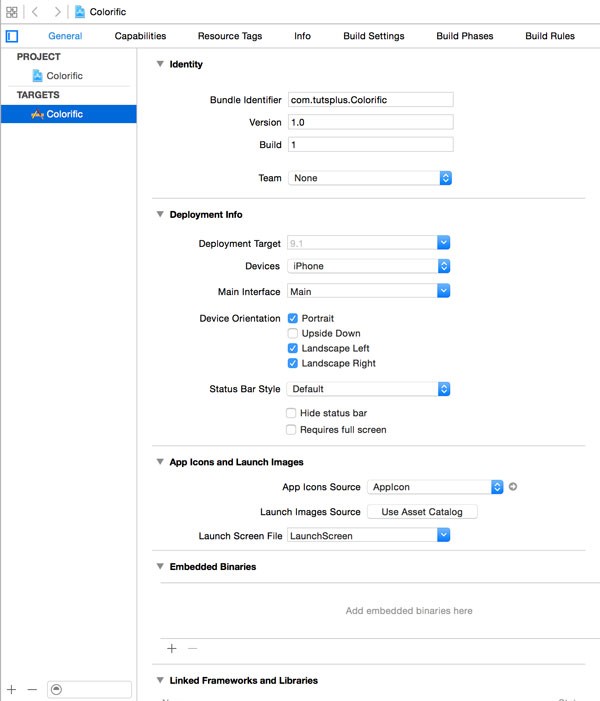Click the PROJECT section header
The height and width of the screenshot is (701, 600).
38,57
